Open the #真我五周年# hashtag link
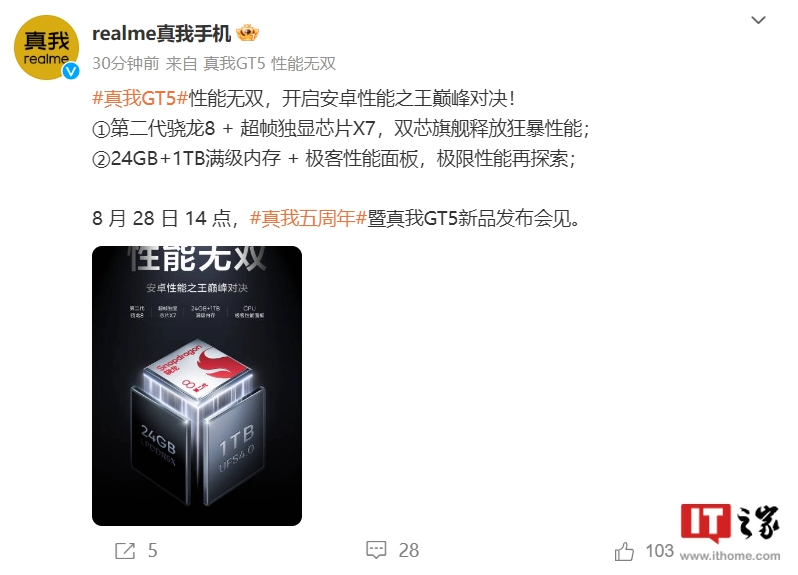The width and height of the screenshot is (798, 575). coord(308,218)
